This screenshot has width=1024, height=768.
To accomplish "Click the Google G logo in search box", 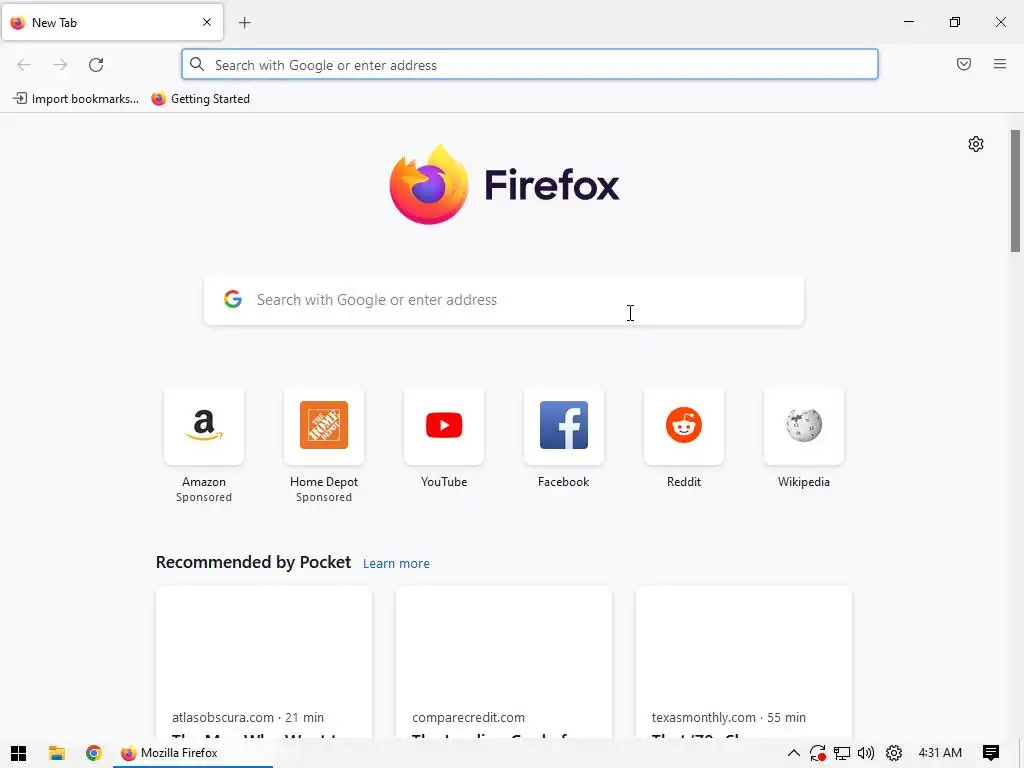I will [x=233, y=299].
